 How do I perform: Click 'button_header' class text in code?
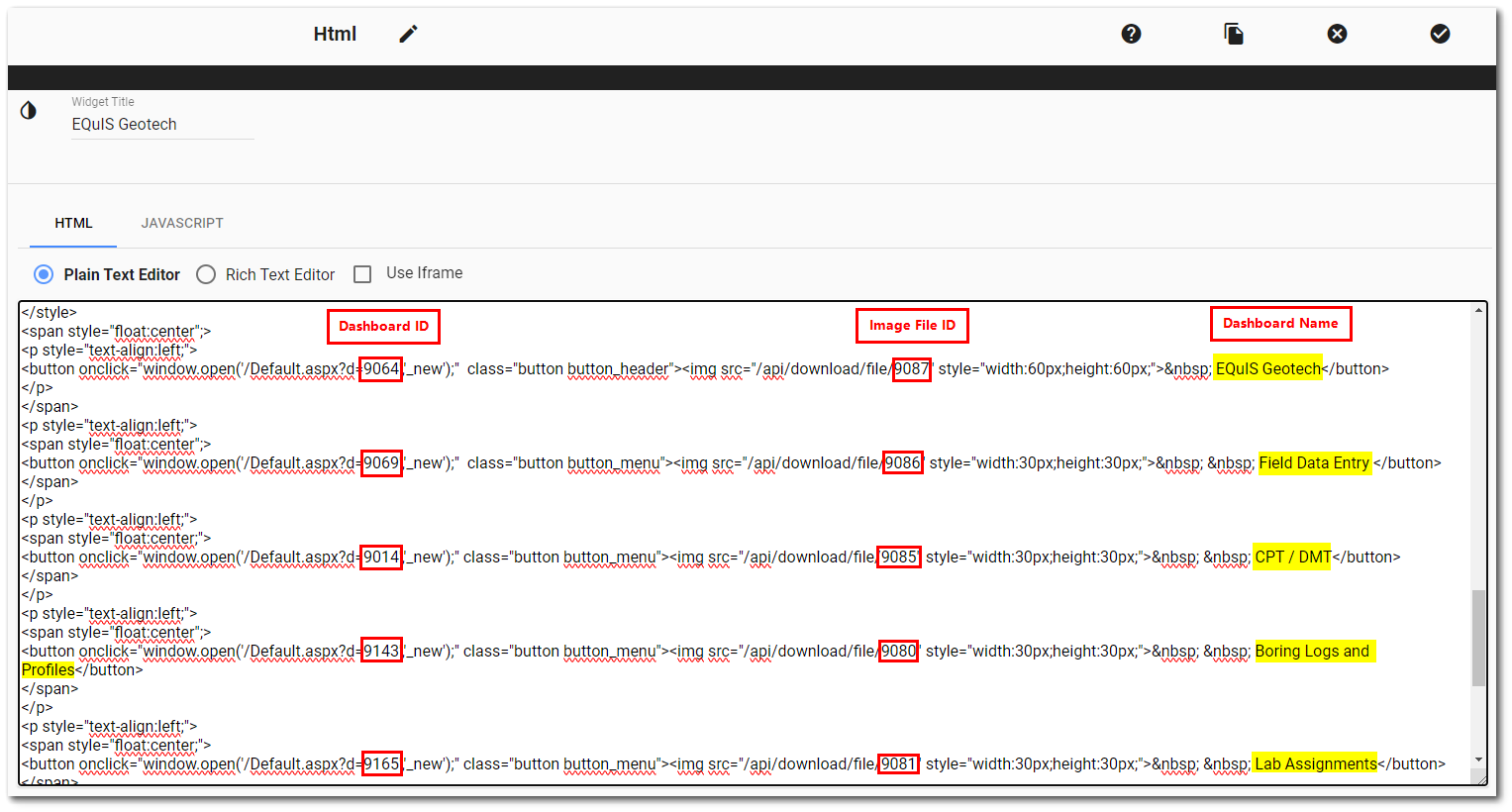pos(618,368)
